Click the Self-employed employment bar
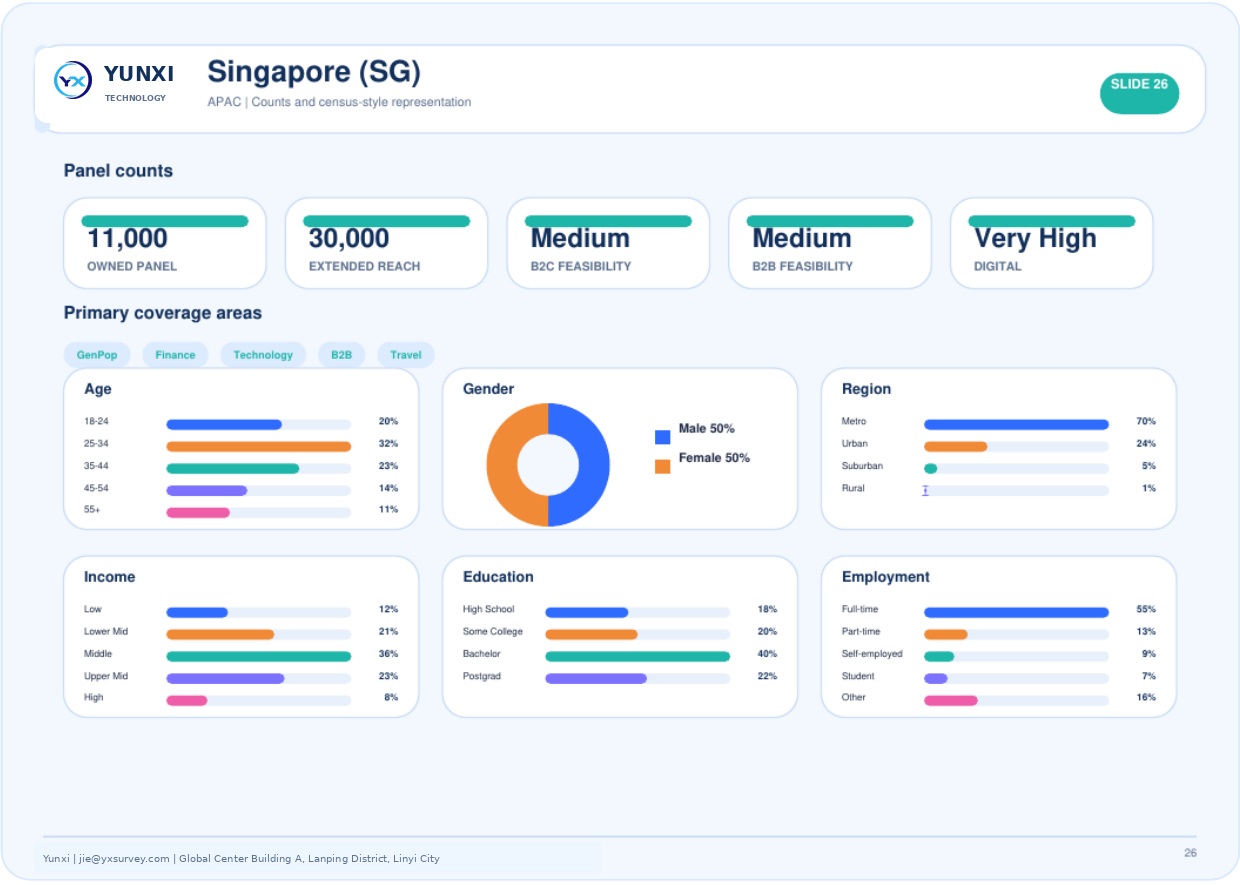The width and height of the screenshot is (1240, 885). coord(939,657)
